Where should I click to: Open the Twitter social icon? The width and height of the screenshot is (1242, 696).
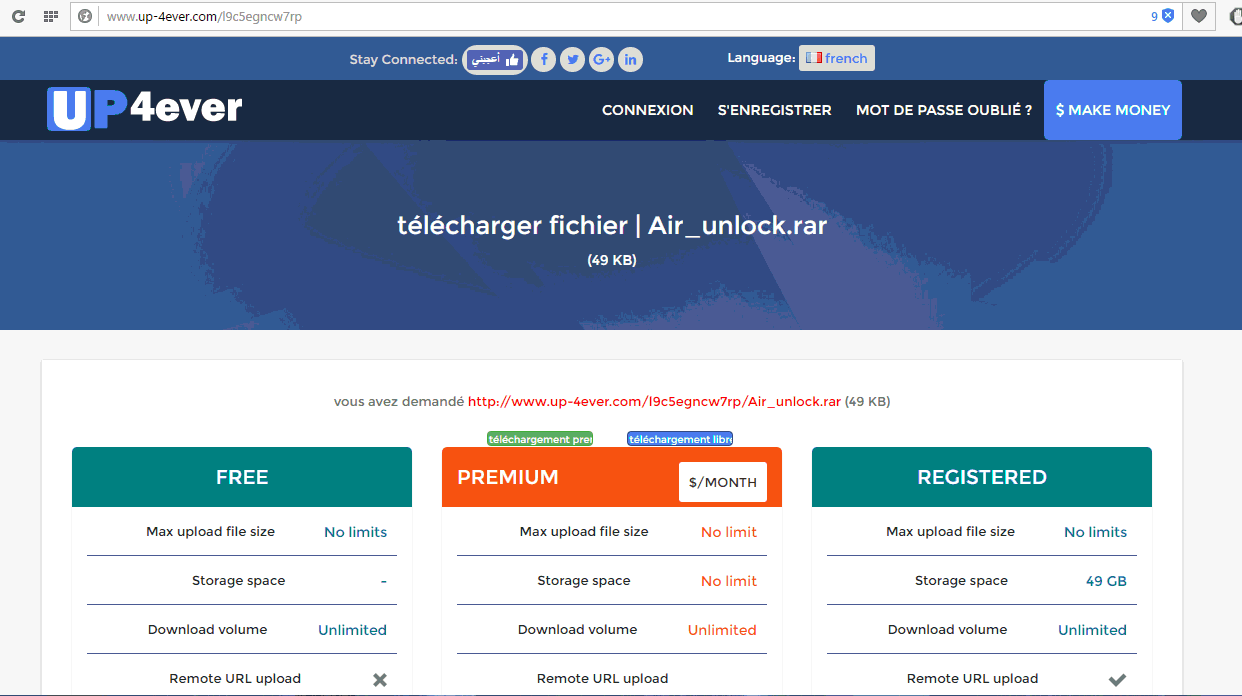(x=572, y=60)
